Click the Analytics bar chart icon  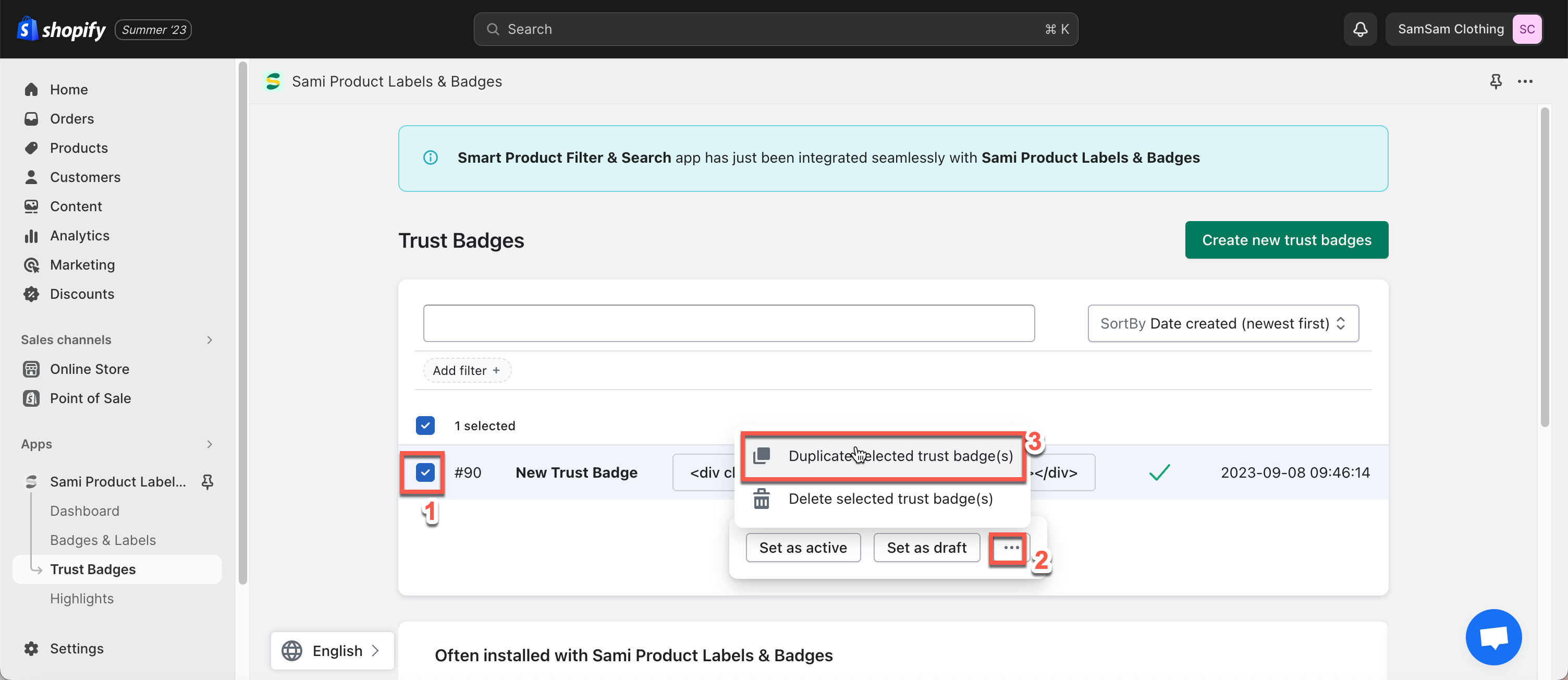click(31, 236)
